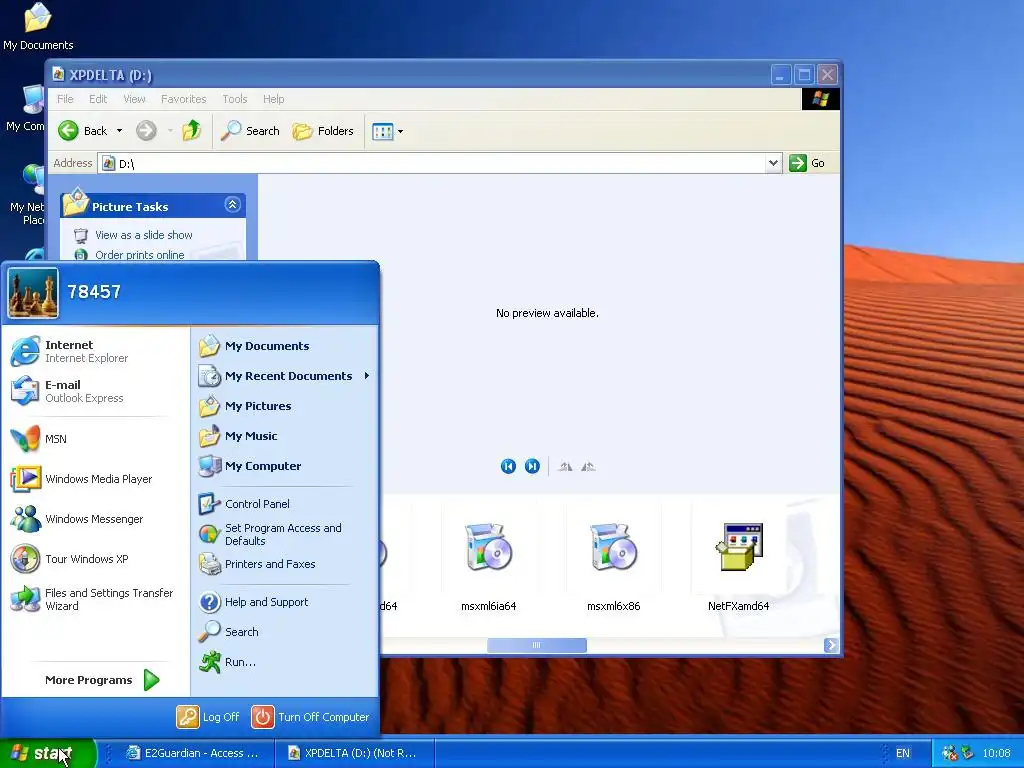
Task: Open the View menu
Action: click(134, 99)
